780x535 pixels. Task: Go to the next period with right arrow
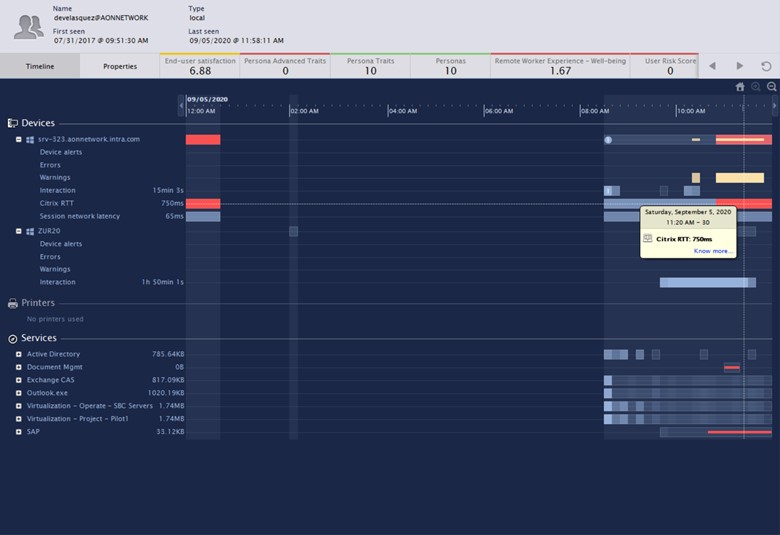pyautogui.click(x=740, y=66)
